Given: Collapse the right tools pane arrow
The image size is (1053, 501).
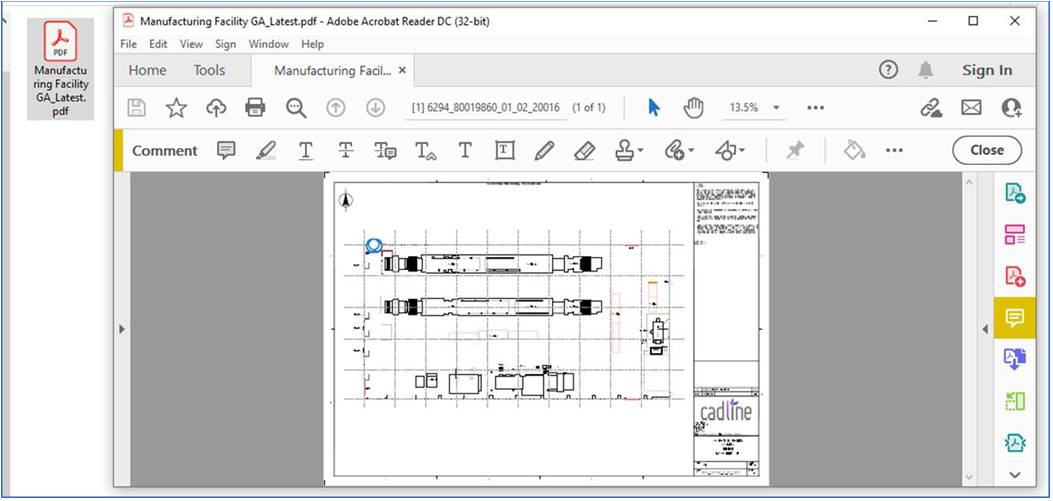Looking at the screenshot, I should (x=985, y=329).
